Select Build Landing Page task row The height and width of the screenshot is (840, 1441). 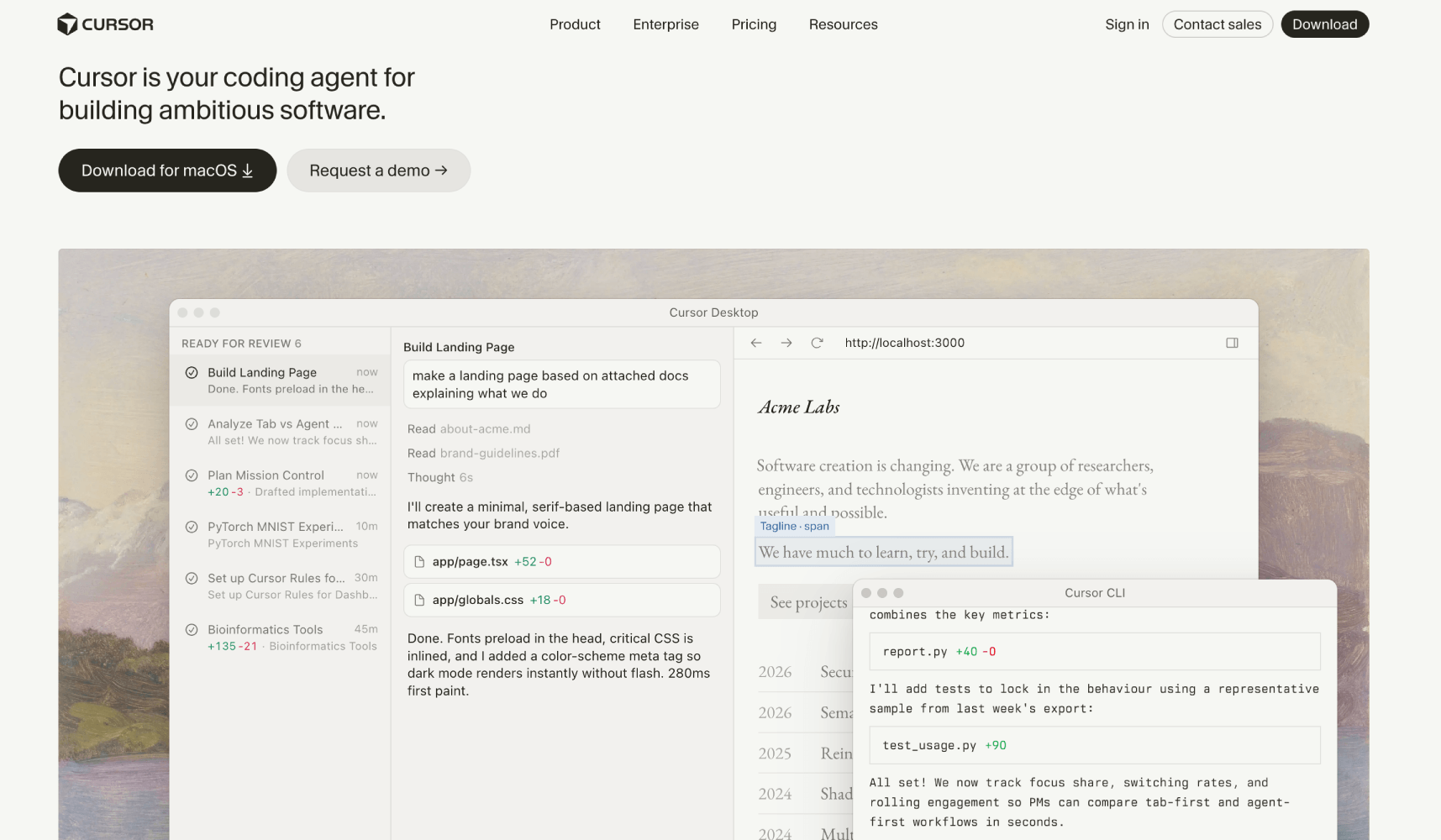click(281, 381)
